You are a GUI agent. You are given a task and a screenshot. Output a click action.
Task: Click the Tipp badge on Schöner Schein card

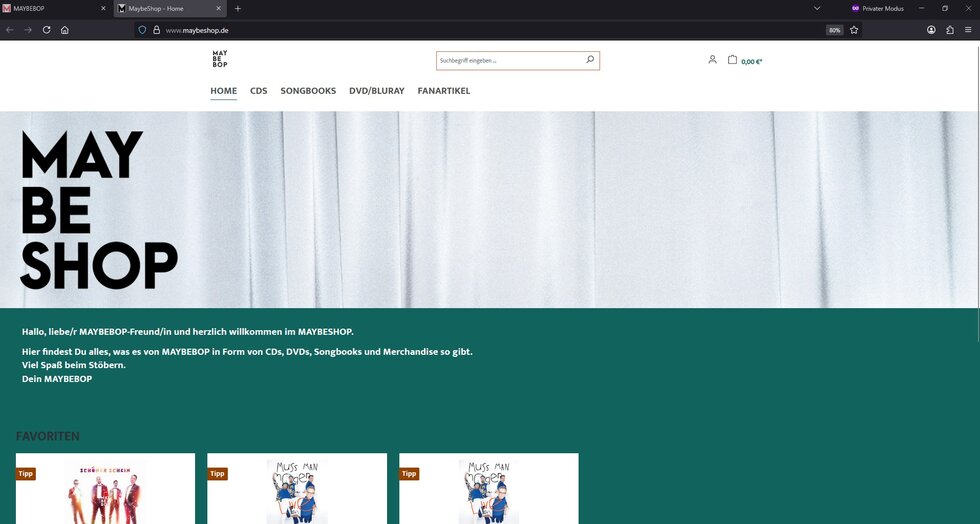[x=26, y=473]
